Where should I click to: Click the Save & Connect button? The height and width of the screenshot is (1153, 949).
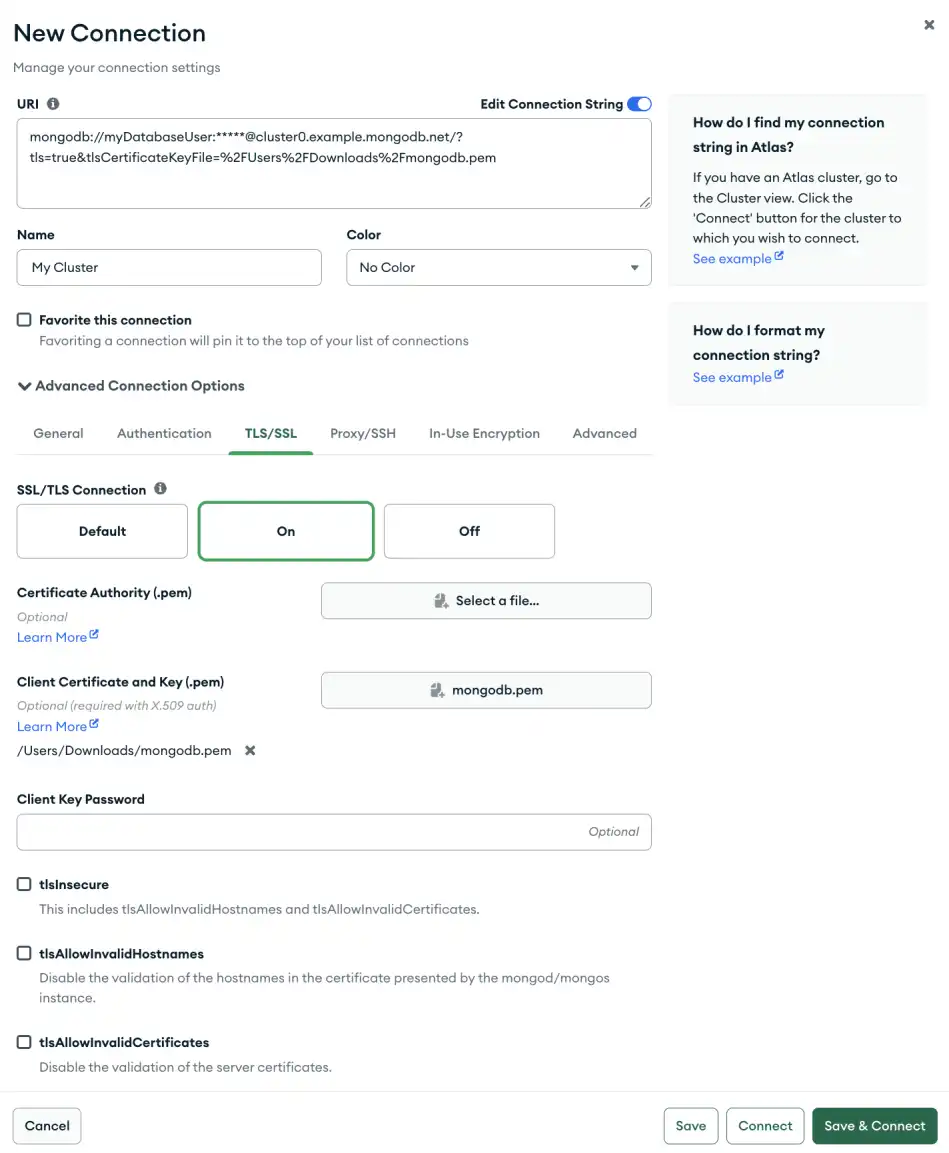tap(874, 1125)
